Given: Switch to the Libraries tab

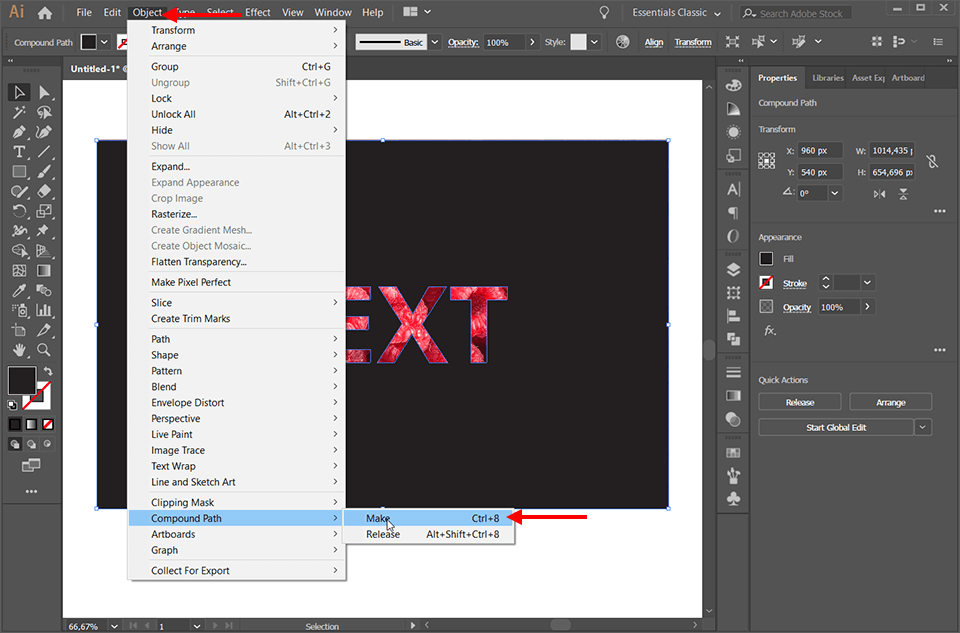Looking at the screenshot, I should click(x=827, y=77).
